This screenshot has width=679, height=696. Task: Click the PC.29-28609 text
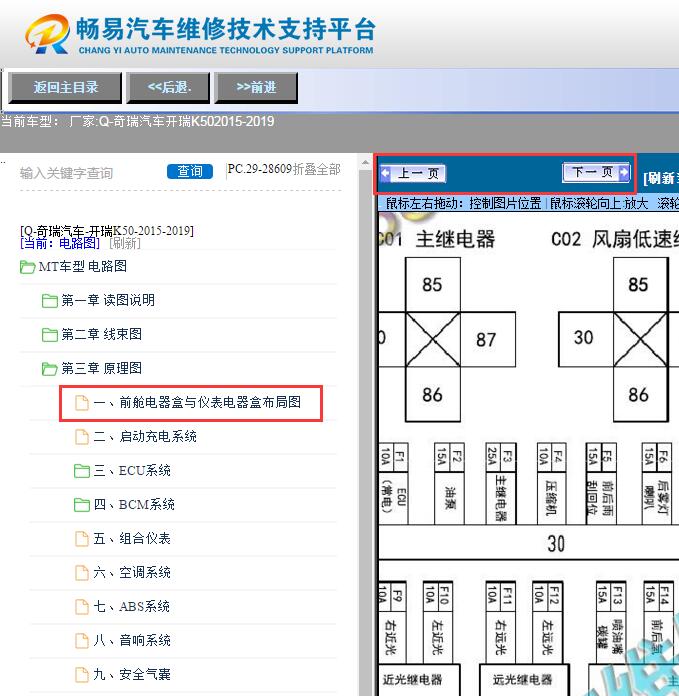(x=260, y=169)
